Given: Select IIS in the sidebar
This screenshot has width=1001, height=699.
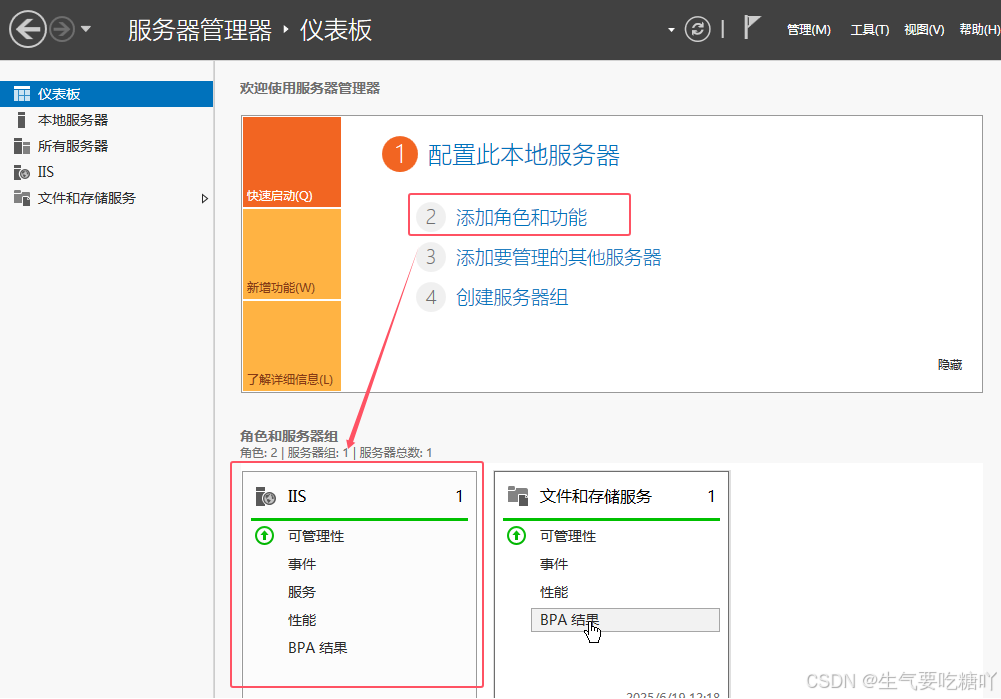Looking at the screenshot, I should tap(107, 172).
